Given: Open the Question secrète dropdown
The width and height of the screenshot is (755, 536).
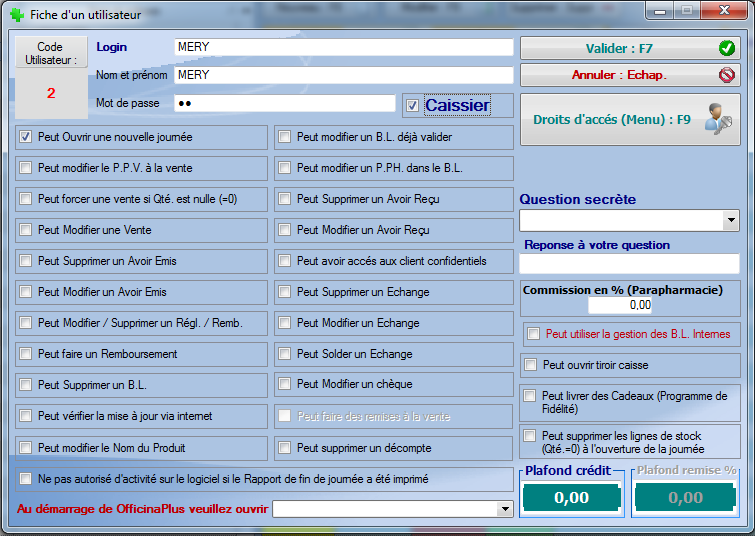Looking at the screenshot, I should point(730,220).
